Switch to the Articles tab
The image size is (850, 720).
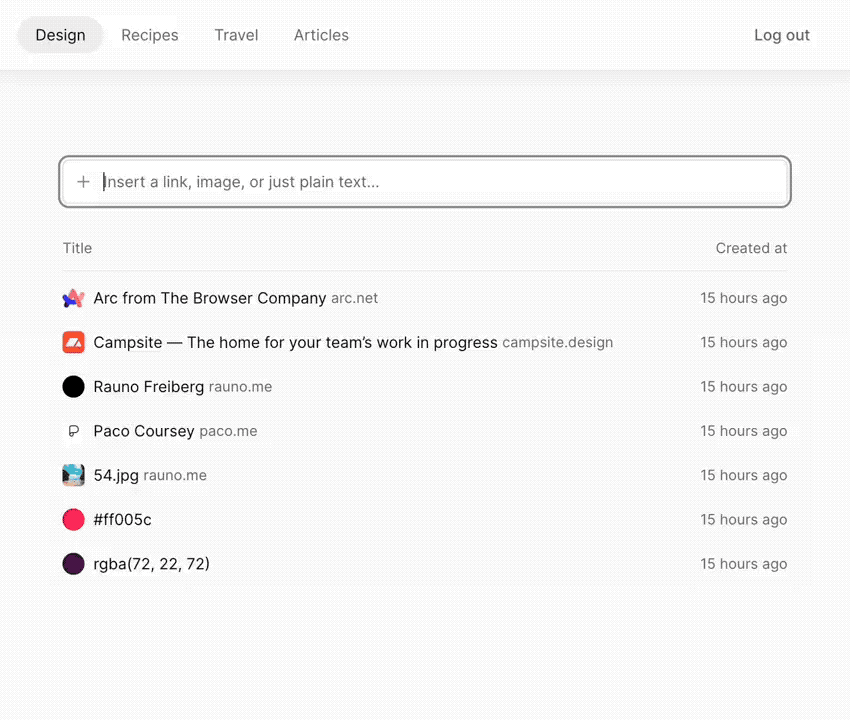pos(321,35)
